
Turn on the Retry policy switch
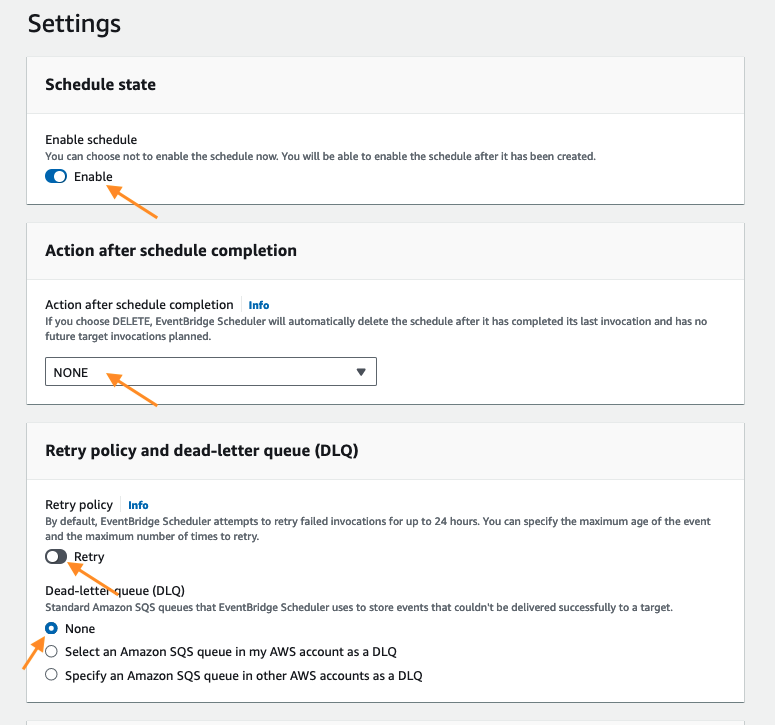(56, 557)
